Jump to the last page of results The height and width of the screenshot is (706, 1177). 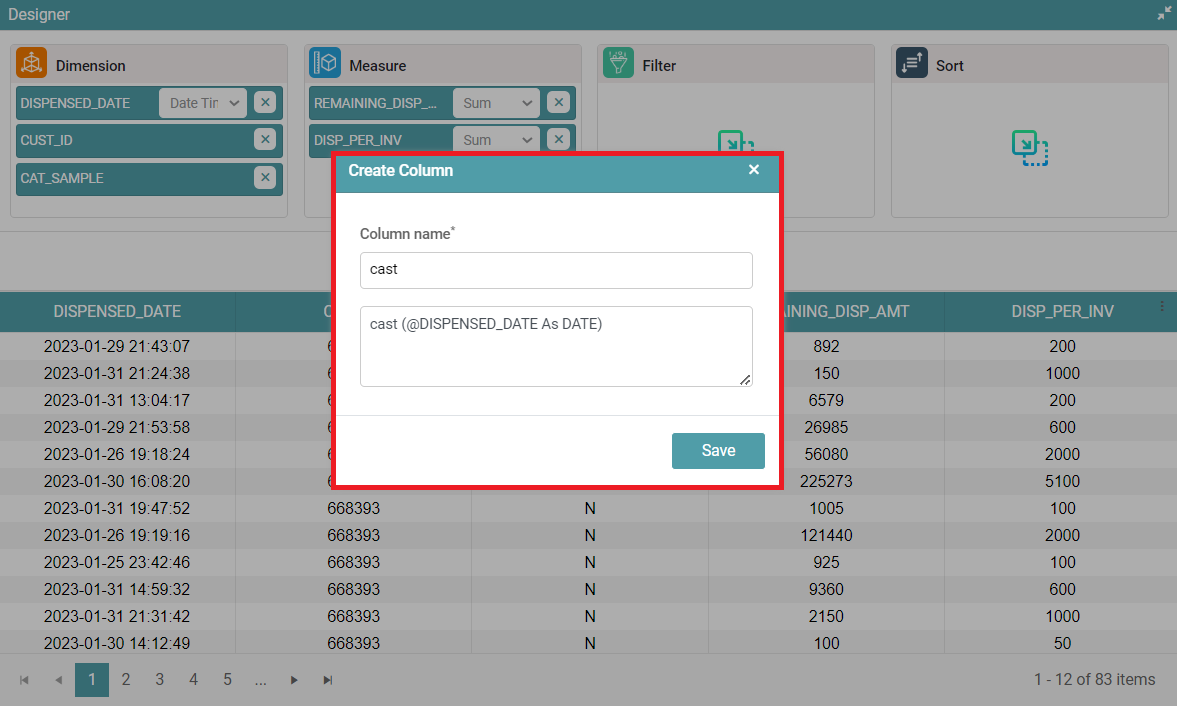click(328, 680)
